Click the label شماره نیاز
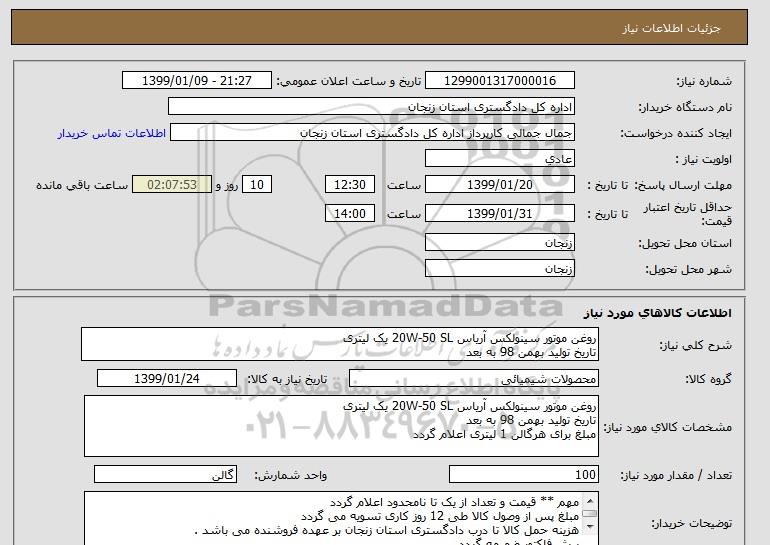 704,81
